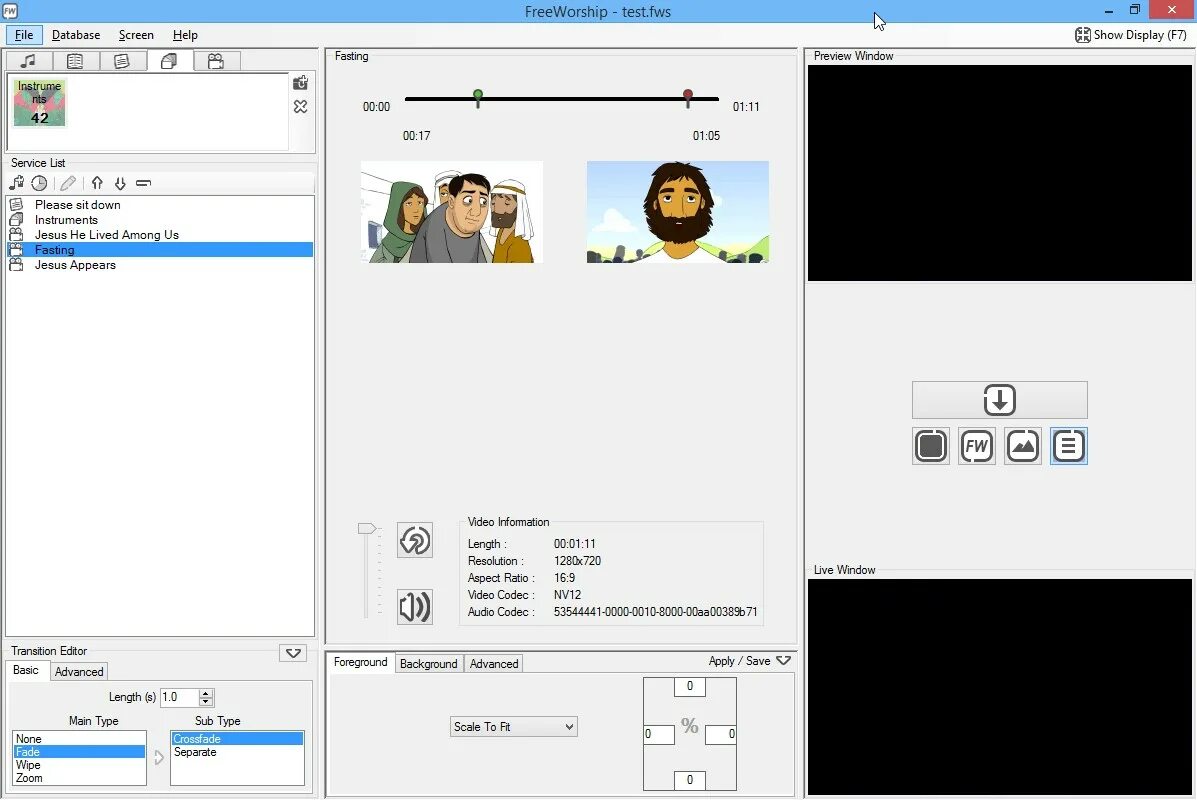Select 'Wipe' main transition type
Screen dimensions: 1197x800
(79, 765)
